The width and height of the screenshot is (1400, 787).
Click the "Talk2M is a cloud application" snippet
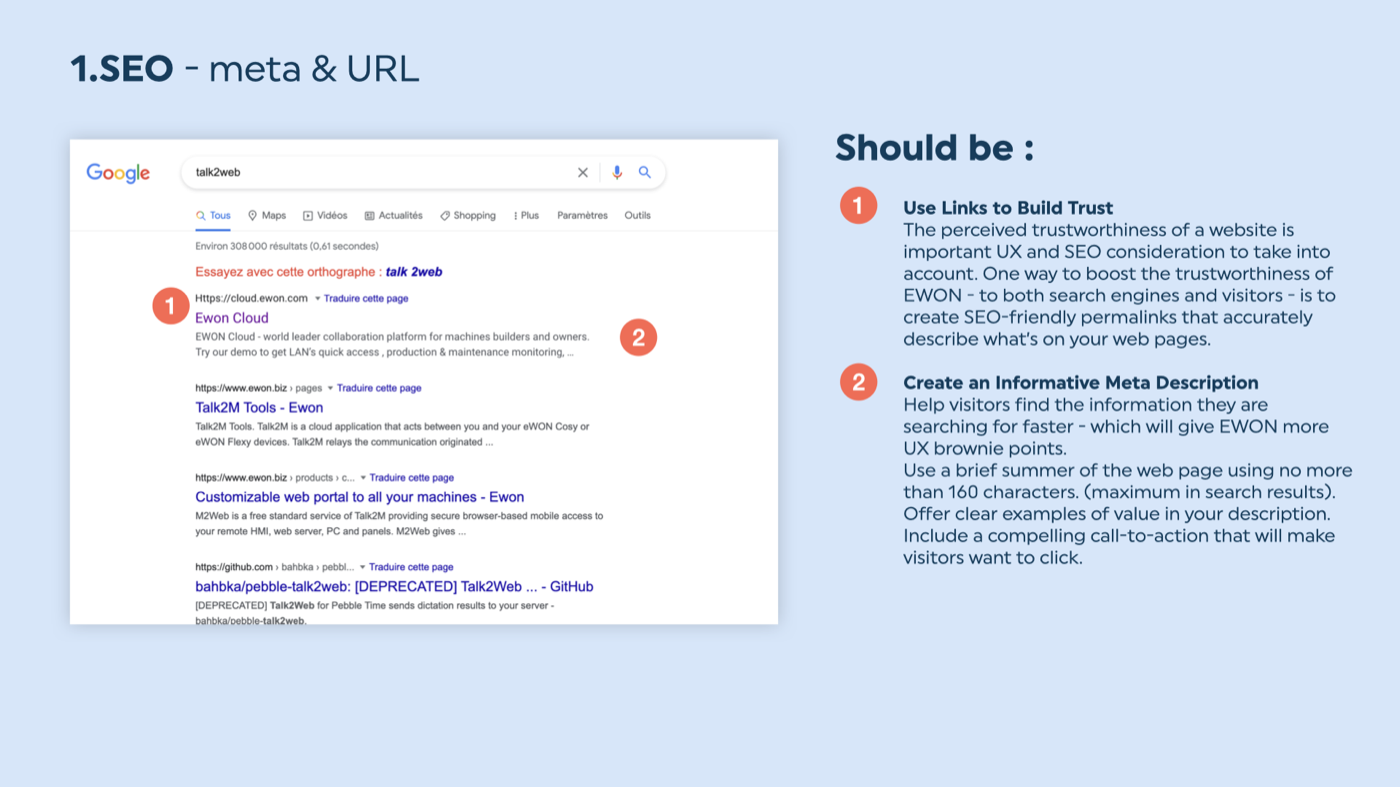(392, 434)
